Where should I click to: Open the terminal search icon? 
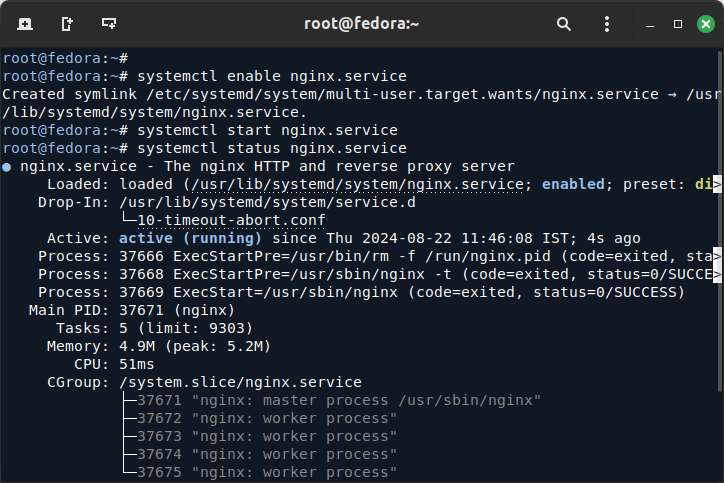[x=563, y=24]
